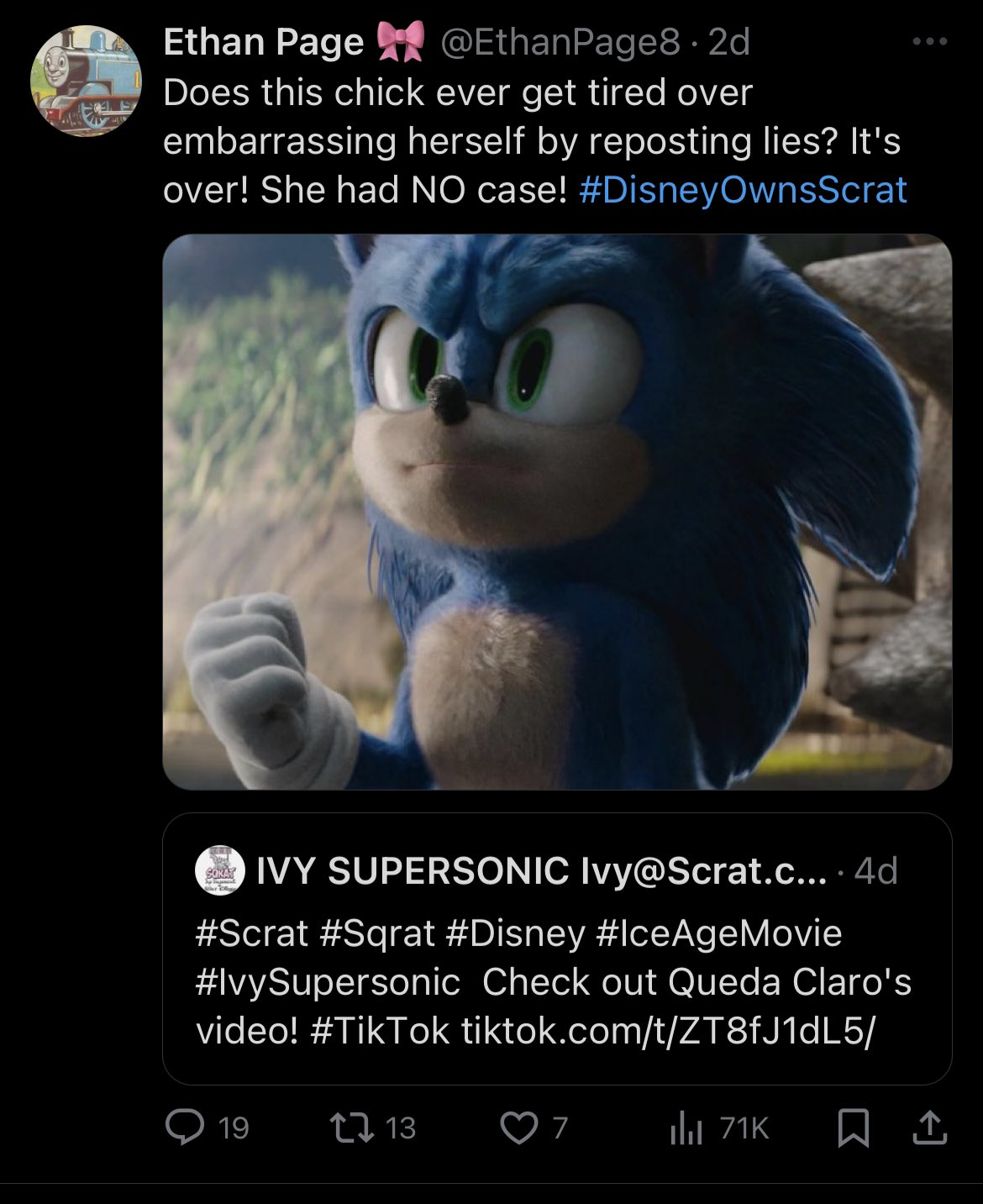Screen dimensions: 983x1204
Task: Open IVY SUPERSONIC's quoted avatar icon
Action: click(x=219, y=870)
